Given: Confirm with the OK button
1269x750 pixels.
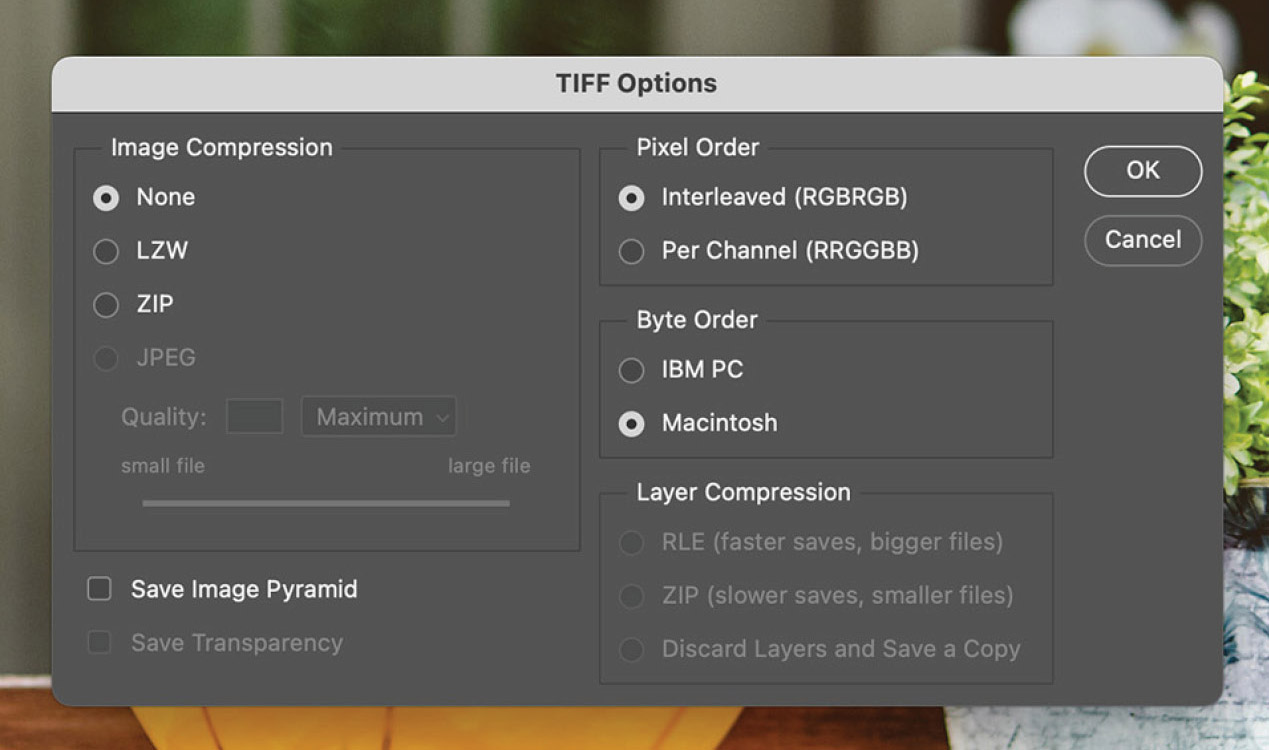Looking at the screenshot, I should point(1143,171).
